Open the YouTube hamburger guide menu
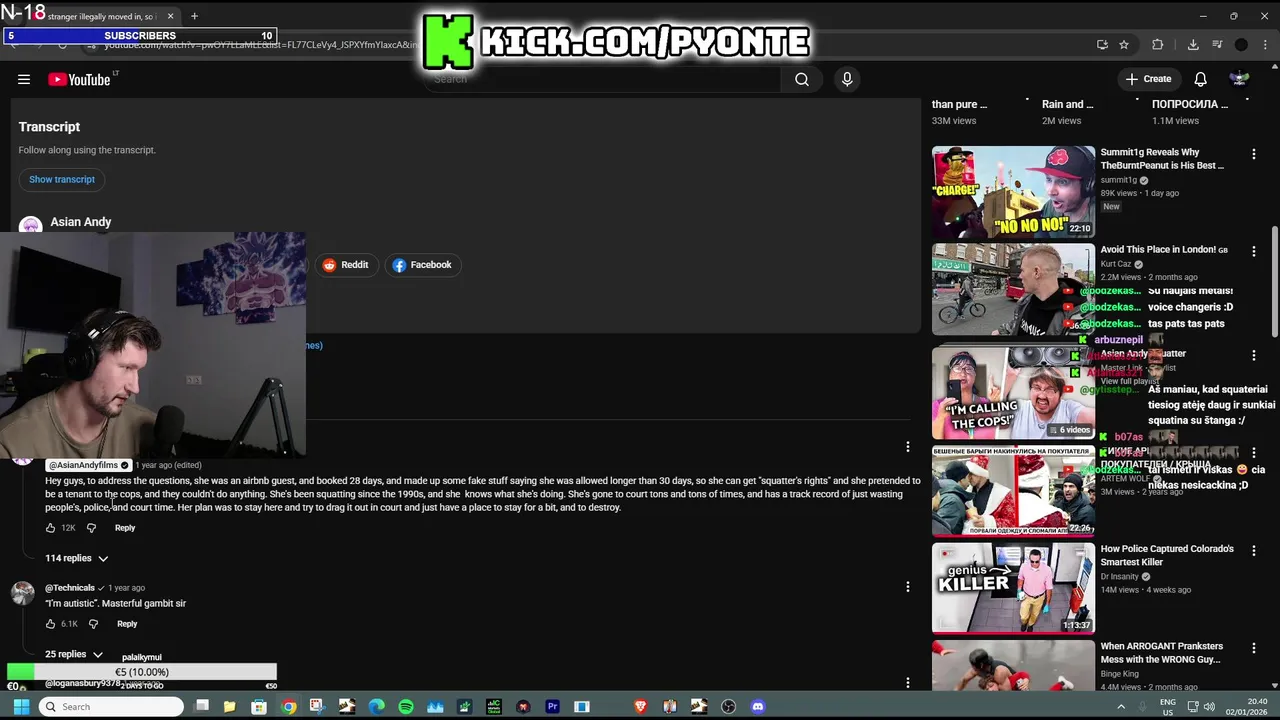 click(x=24, y=79)
